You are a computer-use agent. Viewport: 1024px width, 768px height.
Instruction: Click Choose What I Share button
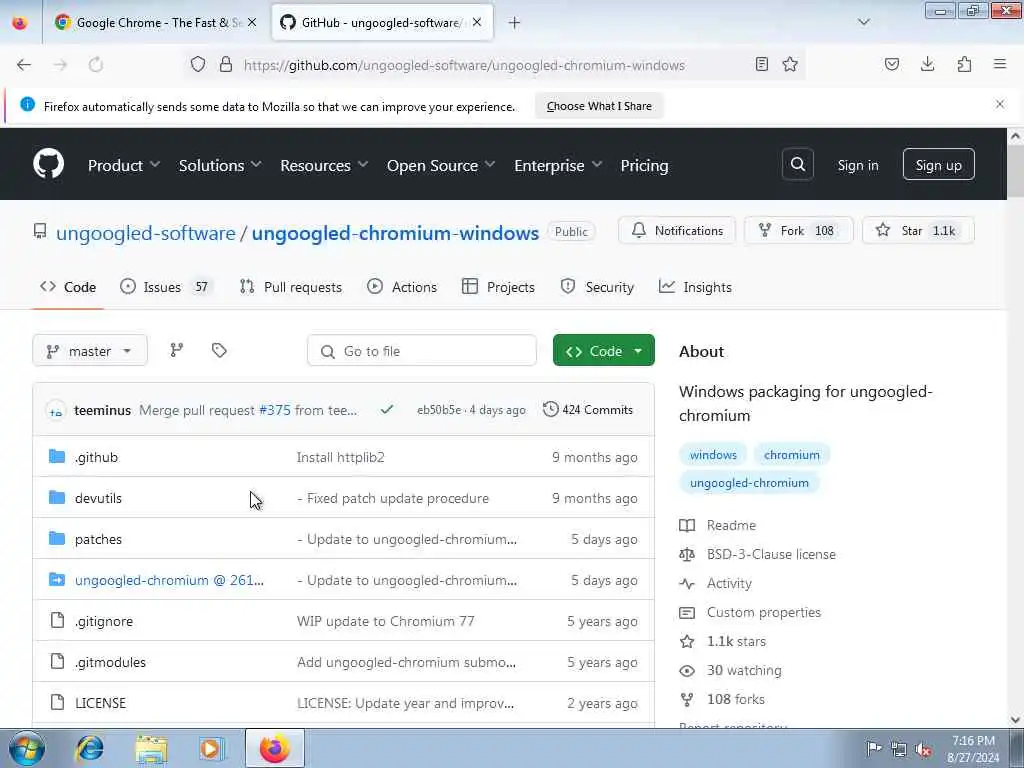[599, 106]
